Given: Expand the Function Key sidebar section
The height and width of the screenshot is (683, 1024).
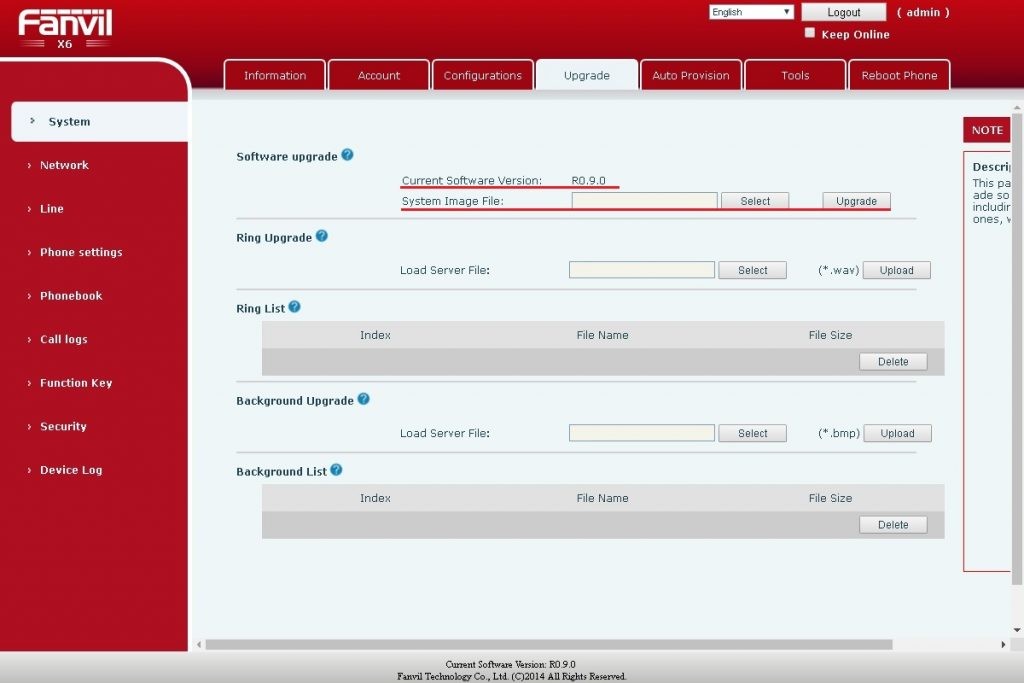Looking at the screenshot, I should (x=76, y=383).
